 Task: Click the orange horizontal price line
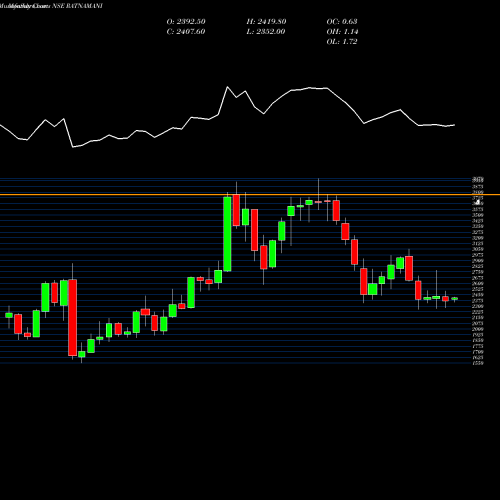tap(250, 195)
